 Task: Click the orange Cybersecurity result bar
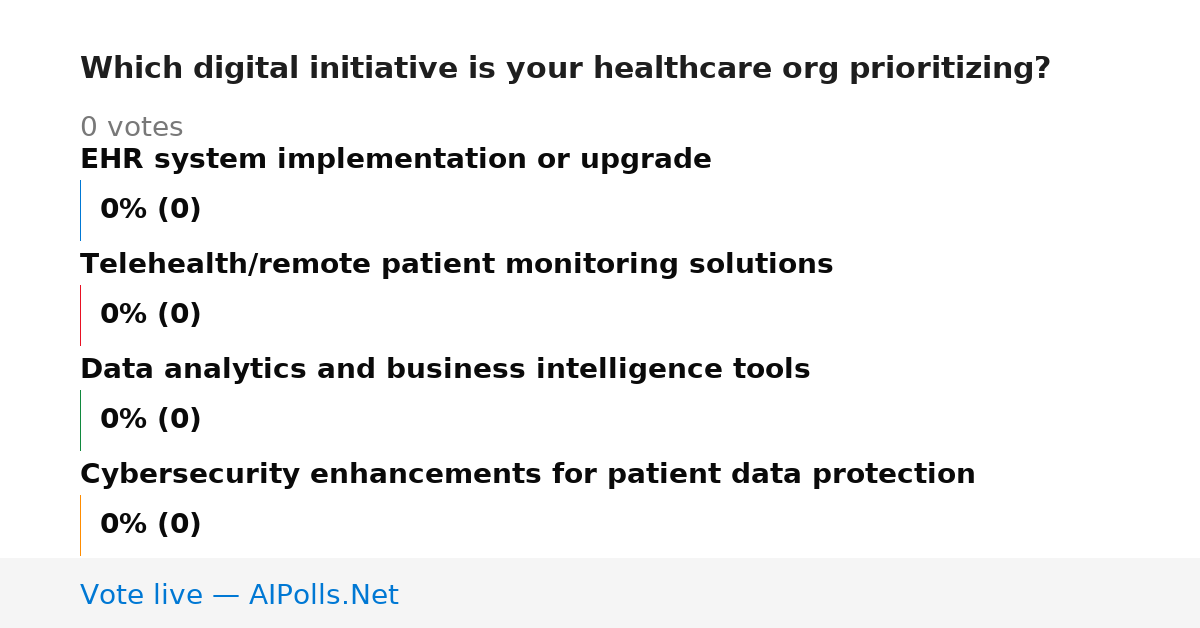pyautogui.click(x=80, y=525)
